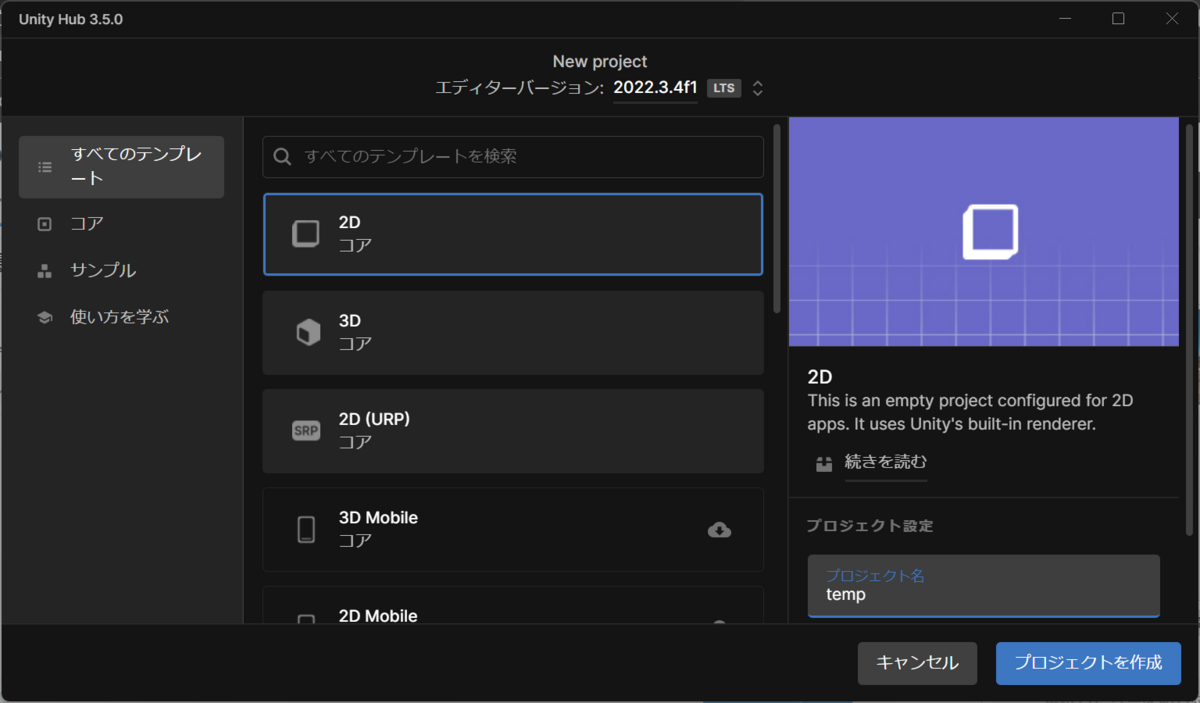Choose the 2D (URP) template card
This screenshot has width=1200, height=703.
click(x=513, y=431)
